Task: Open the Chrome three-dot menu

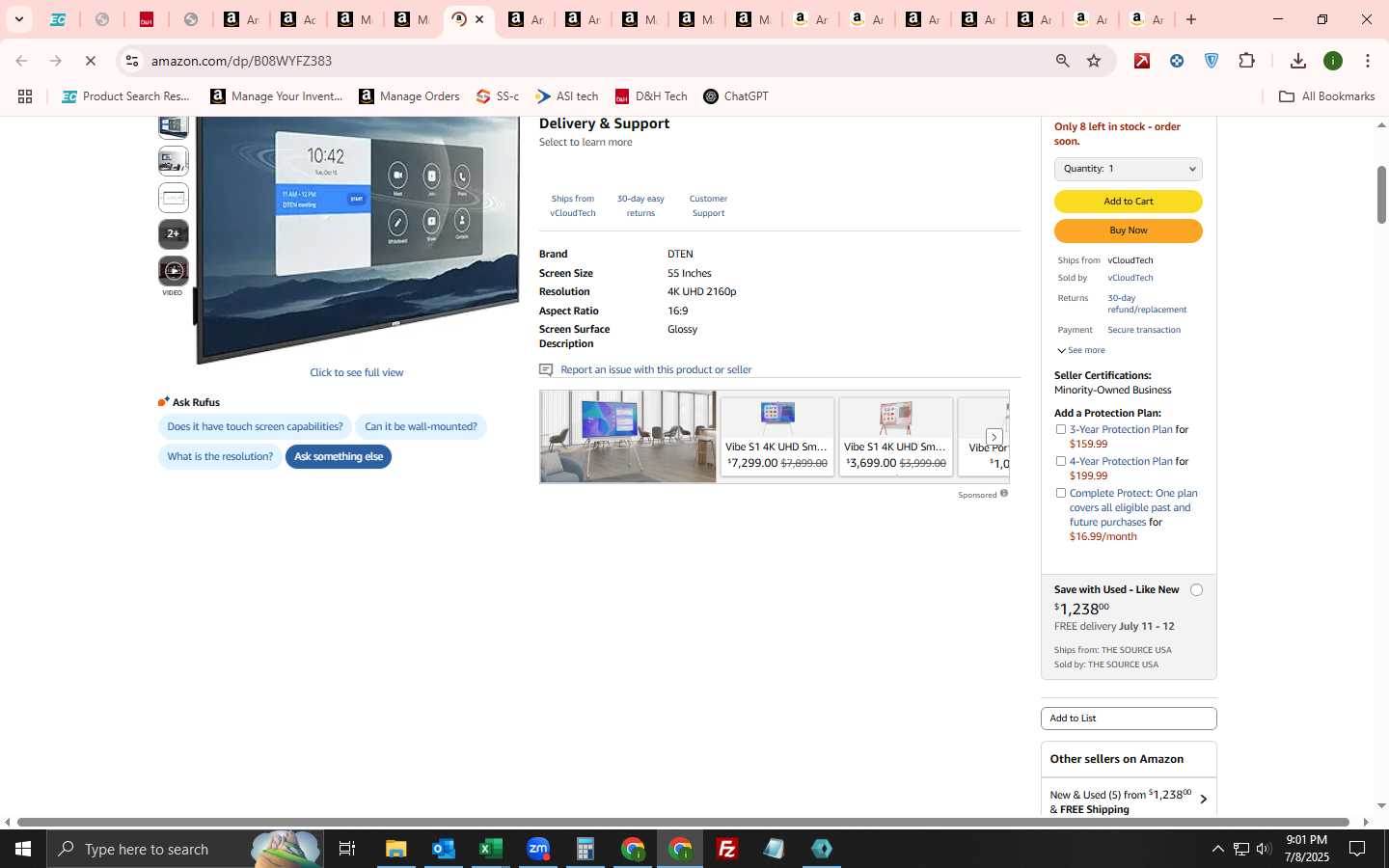Action: click(x=1368, y=61)
